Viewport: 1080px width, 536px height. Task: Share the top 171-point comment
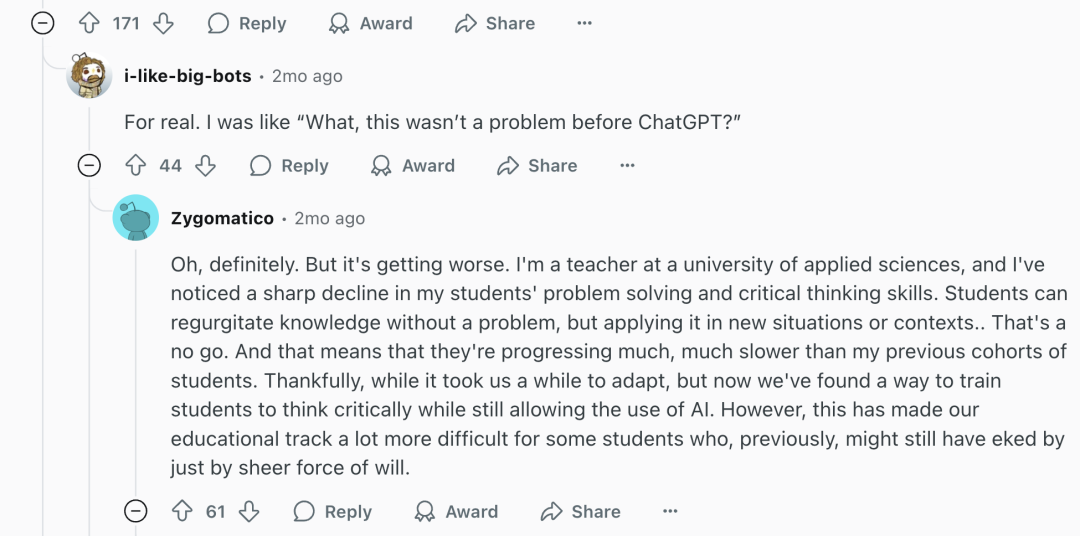(495, 24)
